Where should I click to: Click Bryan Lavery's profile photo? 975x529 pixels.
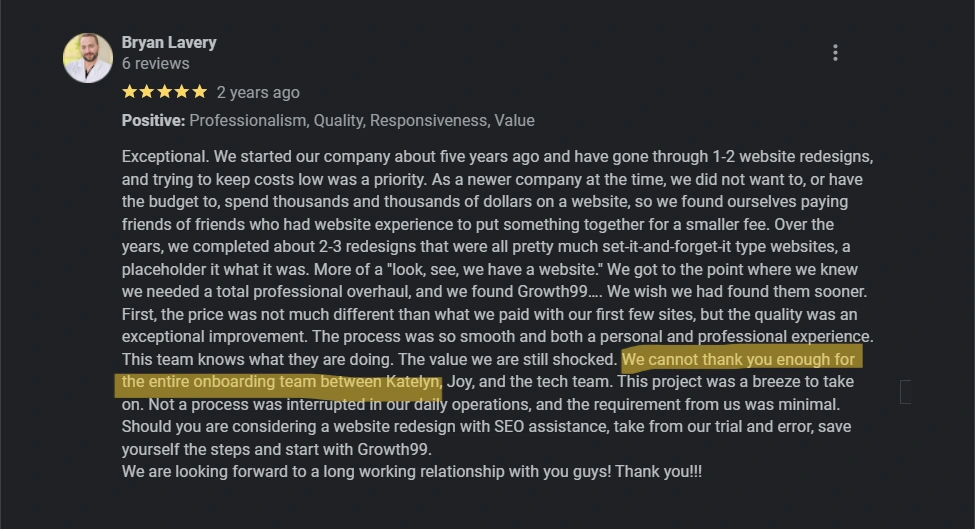pyautogui.click(x=88, y=58)
